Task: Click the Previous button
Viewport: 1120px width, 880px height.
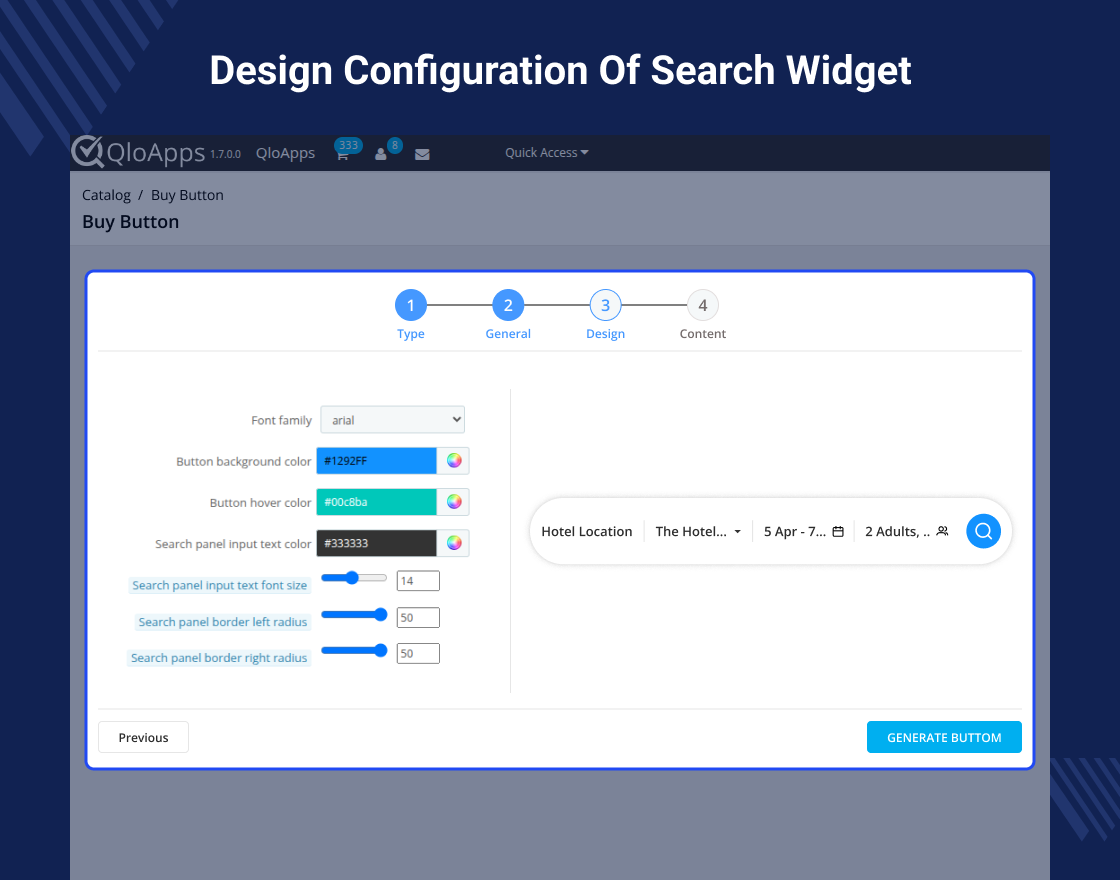Action: point(144,737)
